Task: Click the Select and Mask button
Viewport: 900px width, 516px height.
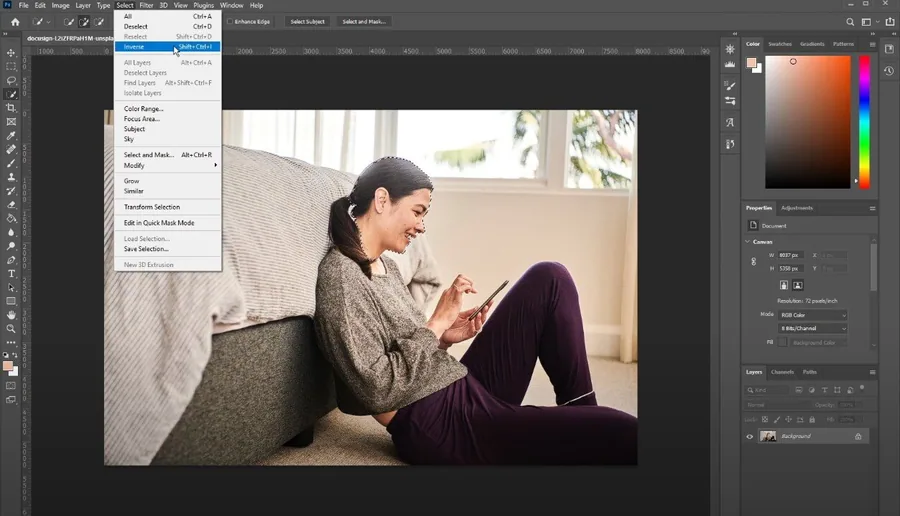Action: (x=364, y=22)
